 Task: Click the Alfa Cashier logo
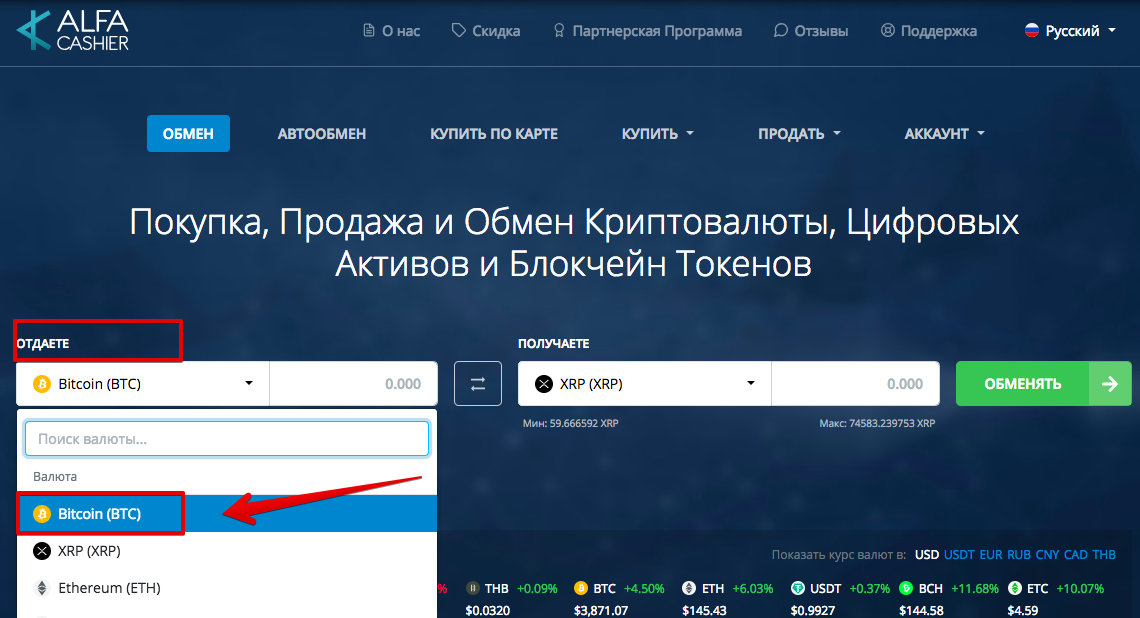coord(73,31)
